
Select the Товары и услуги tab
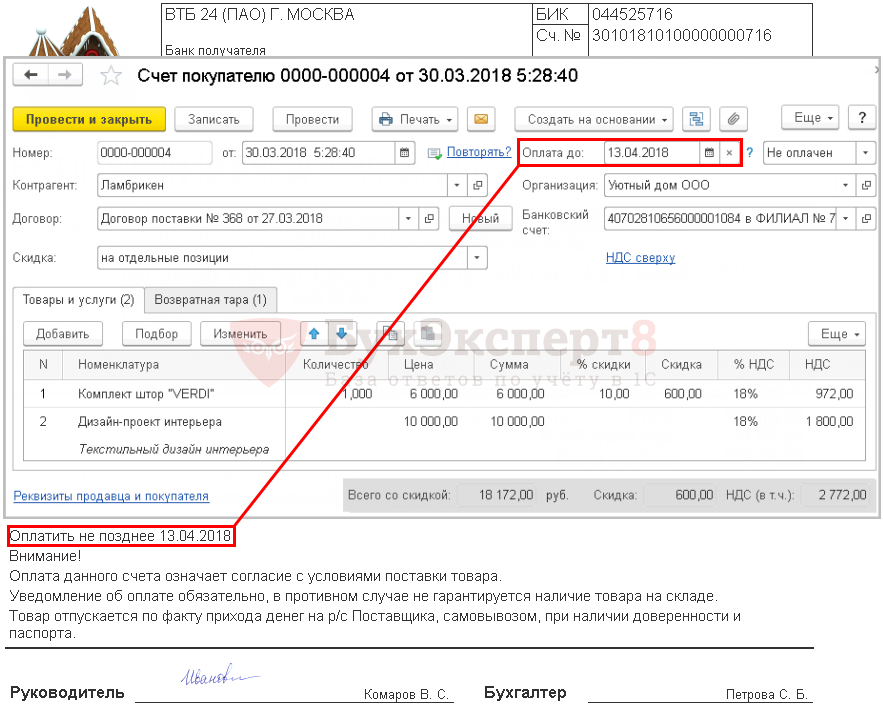pos(78,299)
